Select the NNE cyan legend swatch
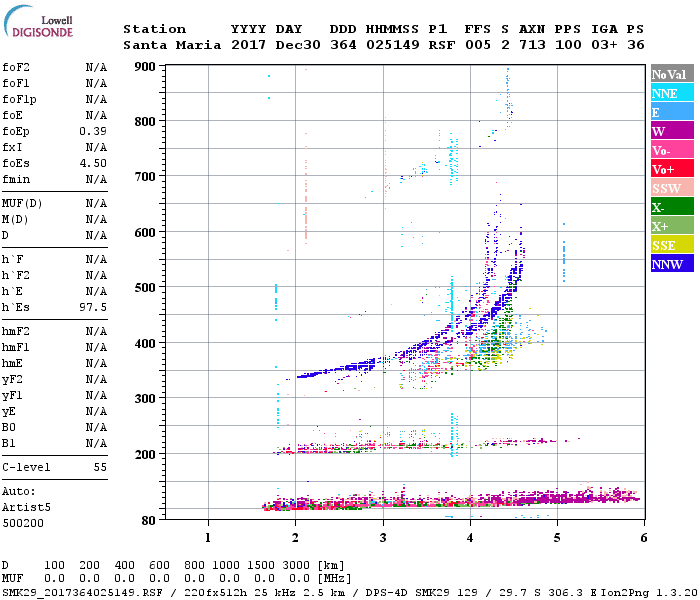The image size is (700, 600). tap(672, 93)
